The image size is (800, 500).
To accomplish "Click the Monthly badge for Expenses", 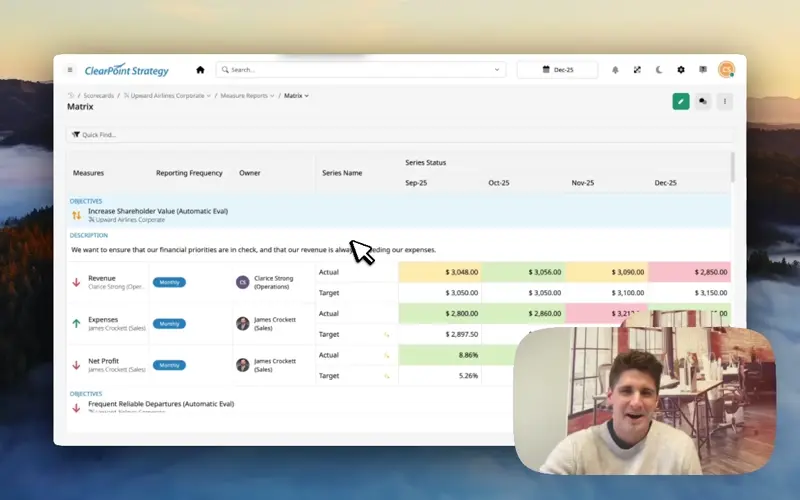I will click(169, 323).
